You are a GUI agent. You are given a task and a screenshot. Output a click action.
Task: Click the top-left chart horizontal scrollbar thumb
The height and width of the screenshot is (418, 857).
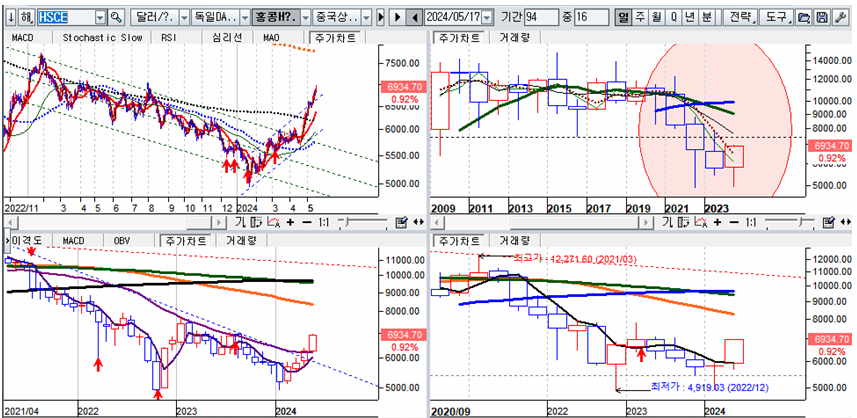(199, 222)
